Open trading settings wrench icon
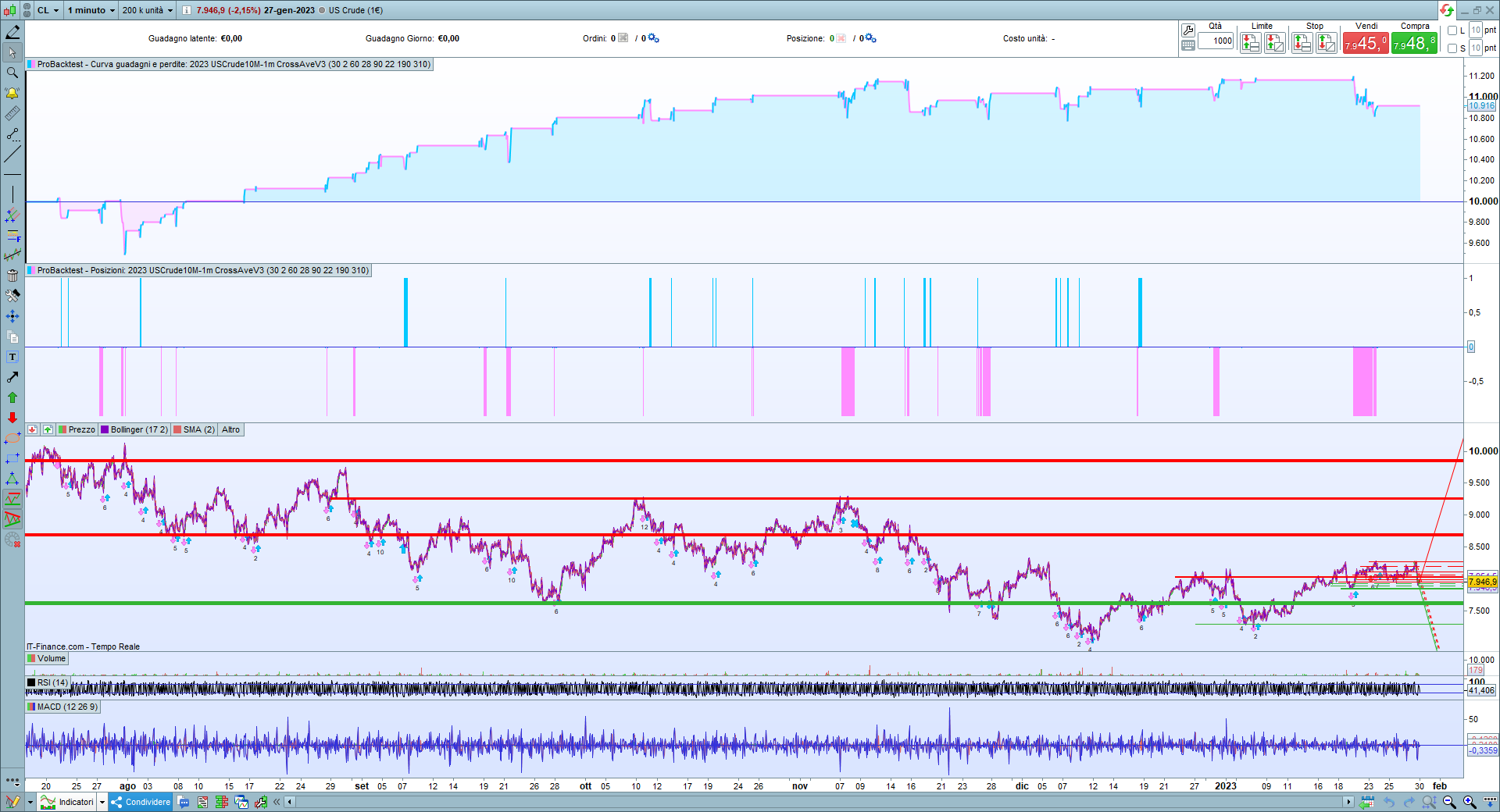Viewport: 1500px width, 812px height. click(x=1188, y=30)
